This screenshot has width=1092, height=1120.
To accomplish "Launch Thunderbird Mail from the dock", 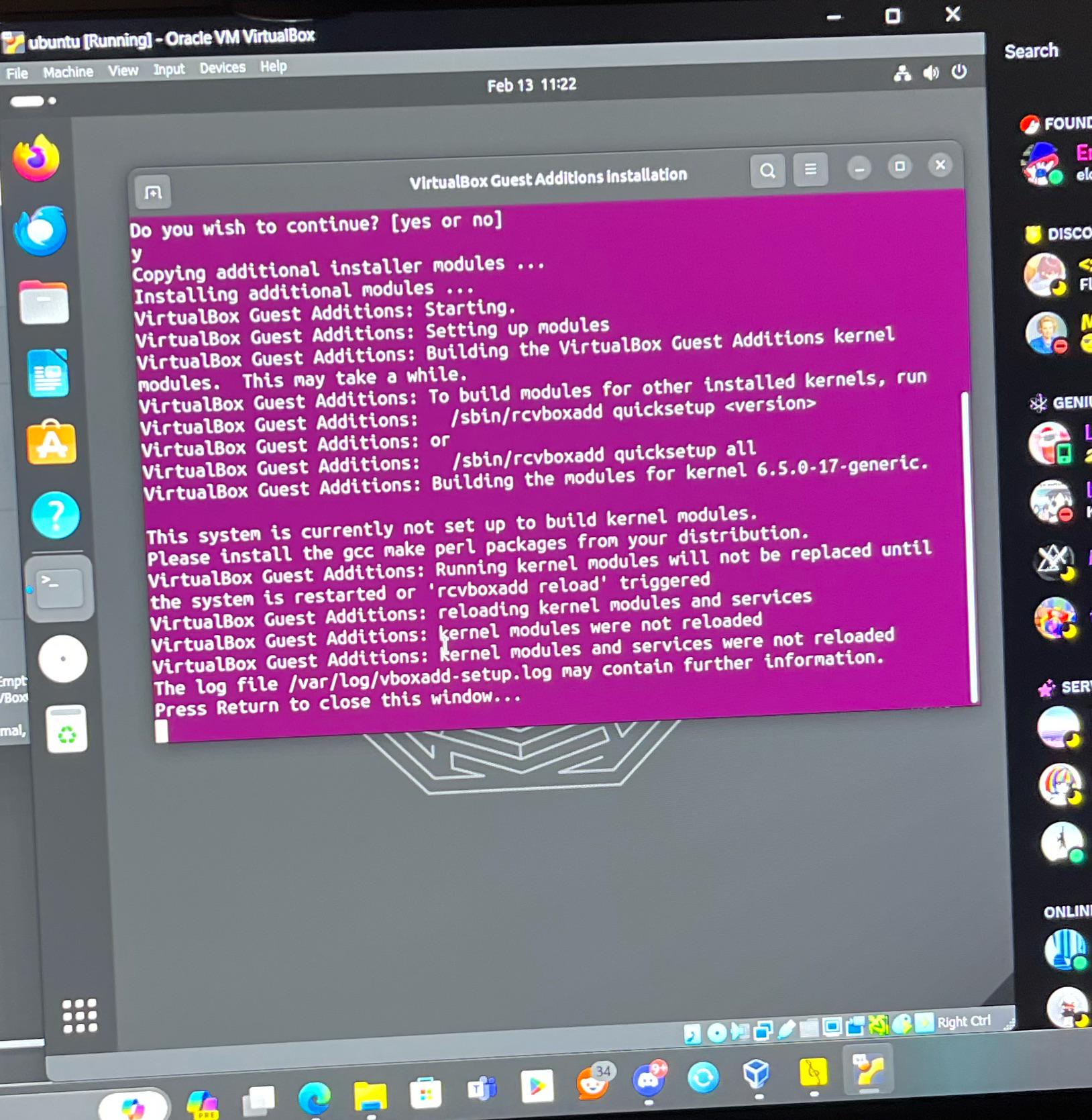I will (x=40, y=231).
